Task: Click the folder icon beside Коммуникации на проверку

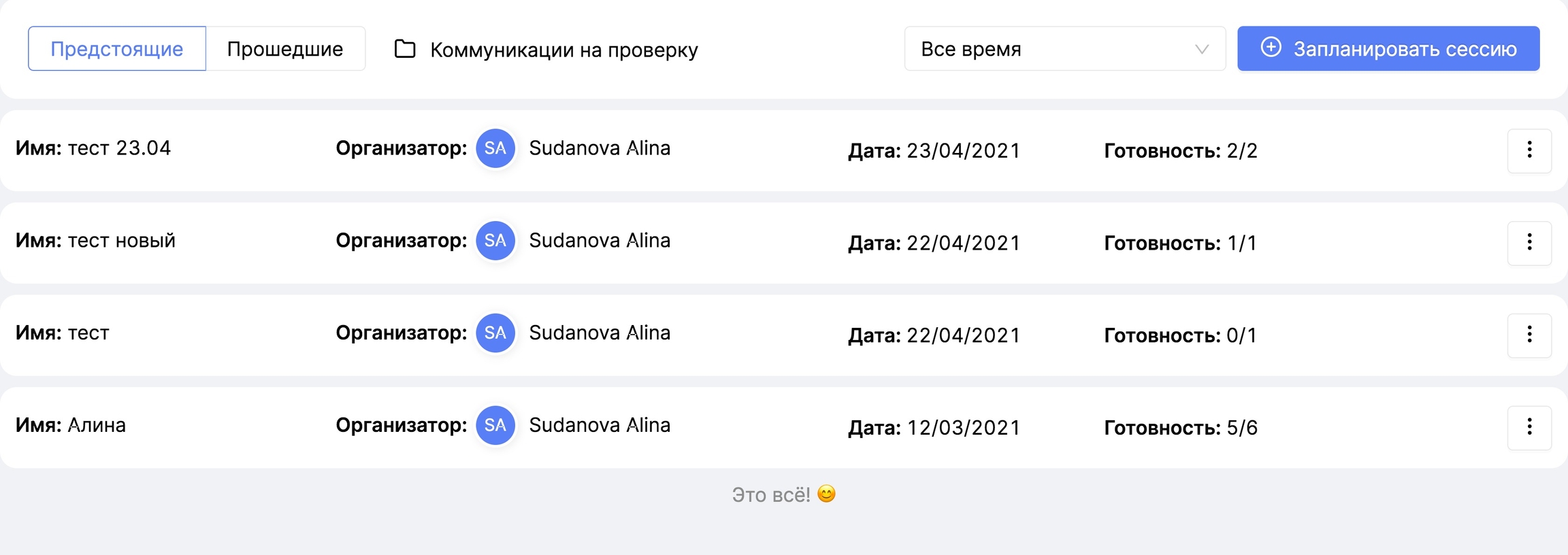Action: pyautogui.click(x=405, y=49)
